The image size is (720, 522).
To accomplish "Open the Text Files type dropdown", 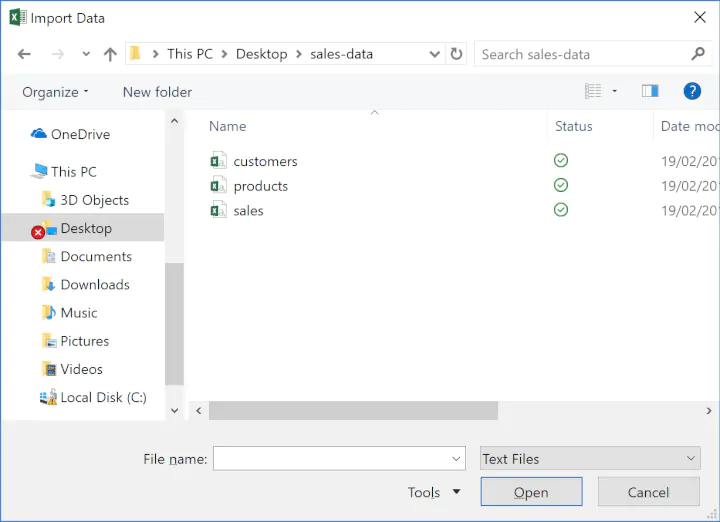I will click(590, 458).
